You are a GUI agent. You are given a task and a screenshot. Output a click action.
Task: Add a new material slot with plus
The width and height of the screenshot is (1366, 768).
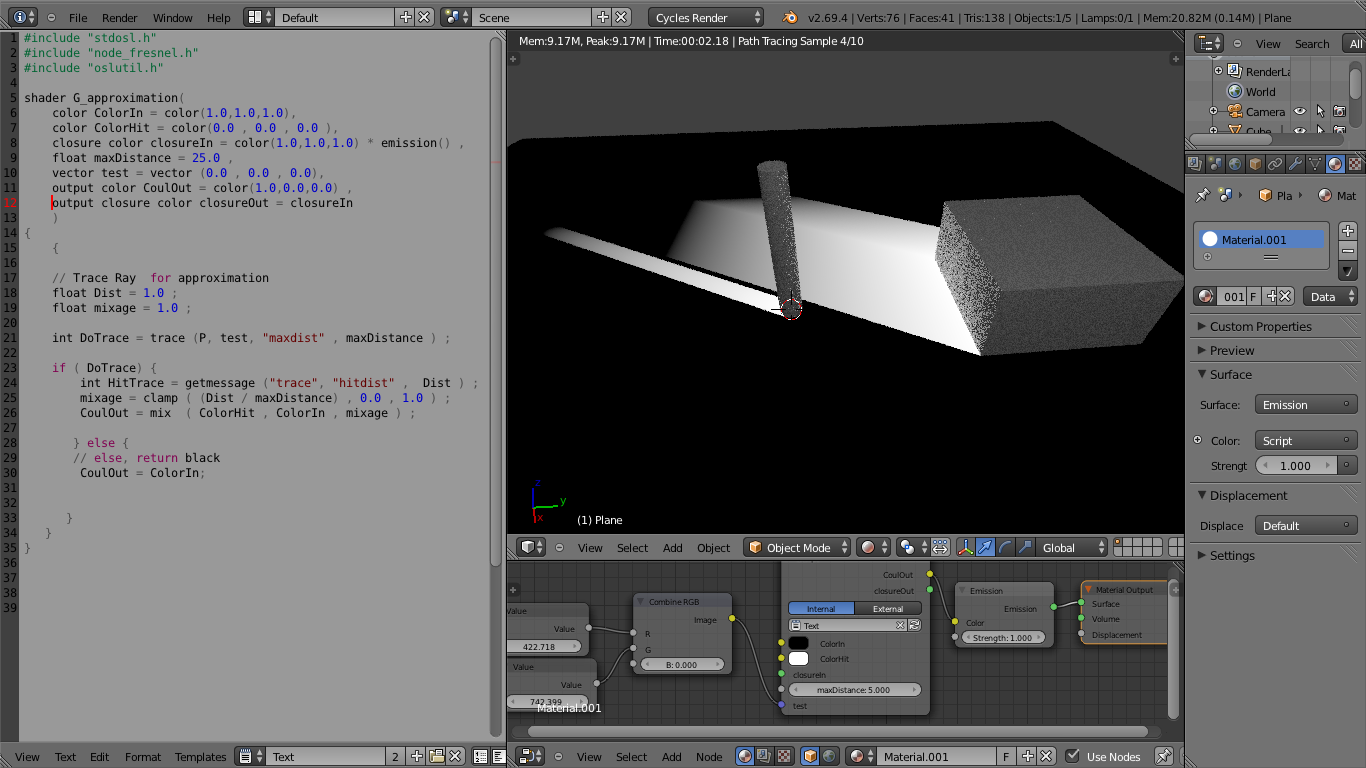(x=1348, y=231)
